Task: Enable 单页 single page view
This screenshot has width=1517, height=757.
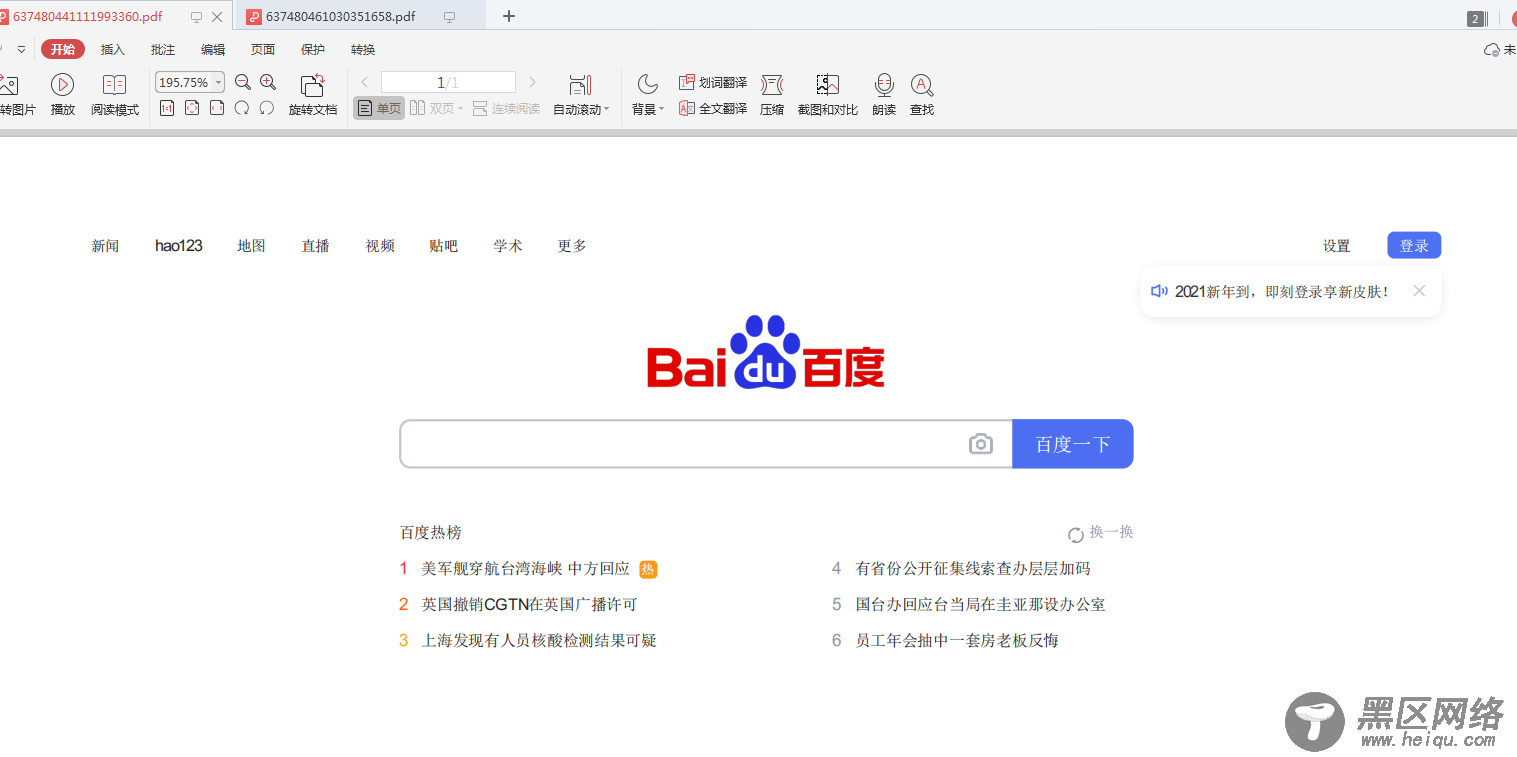Action: pyautogui.click(x=379, y=108)
